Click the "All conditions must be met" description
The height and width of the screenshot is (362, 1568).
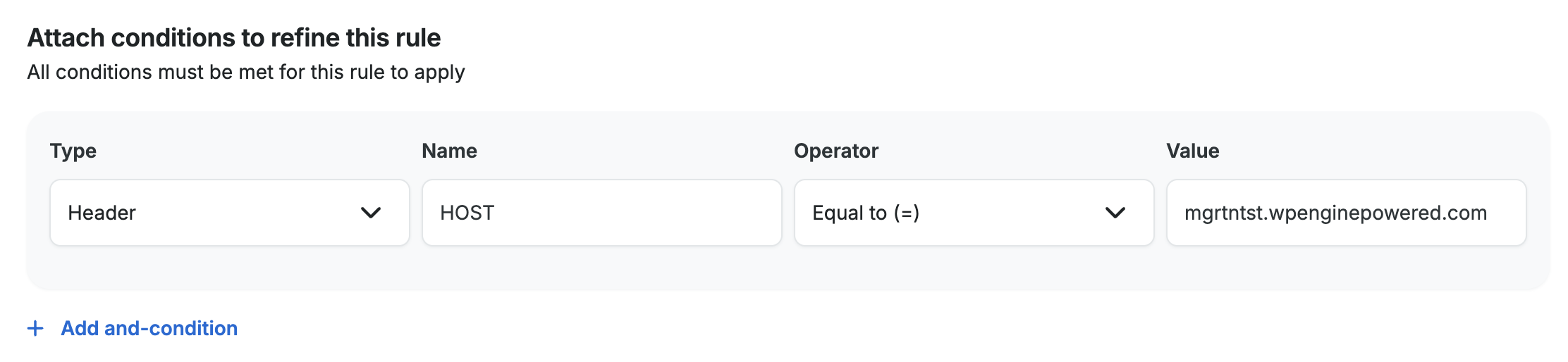click(x=246, y=72)
